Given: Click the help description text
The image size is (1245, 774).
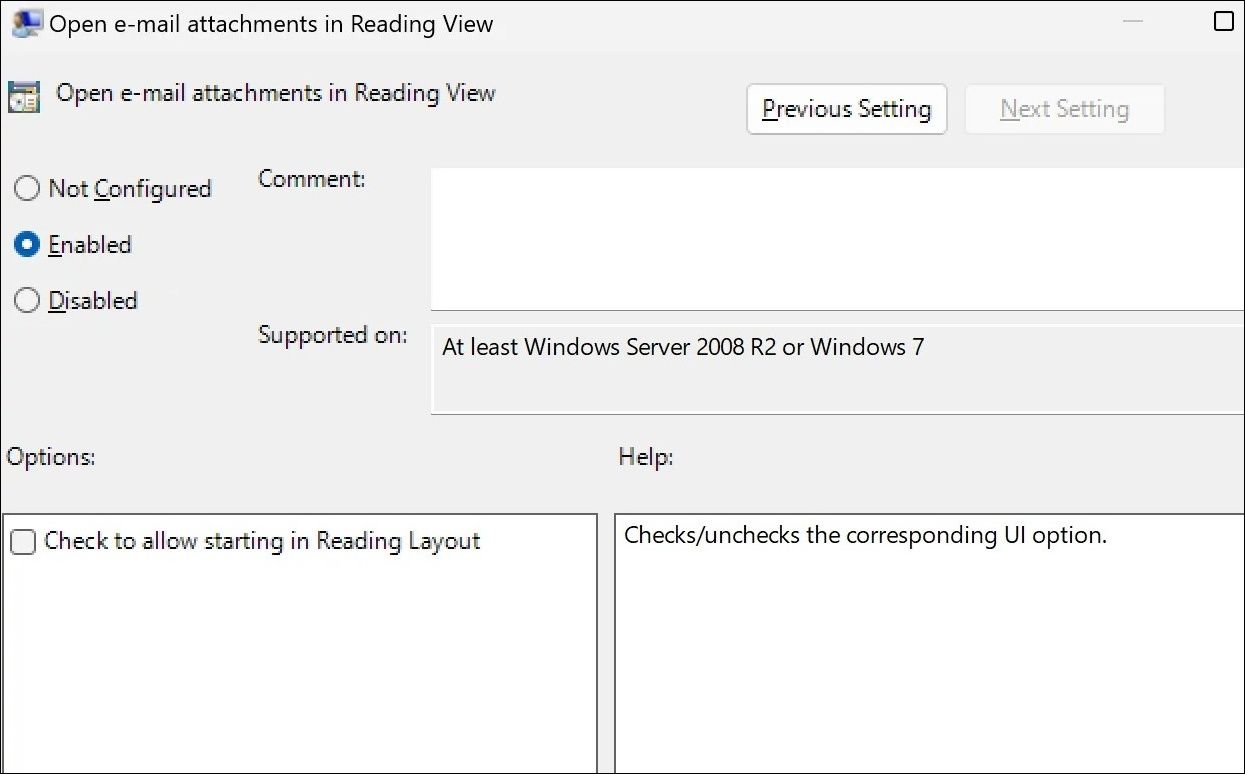Looking at the screenshot, I should click(865, 535).
